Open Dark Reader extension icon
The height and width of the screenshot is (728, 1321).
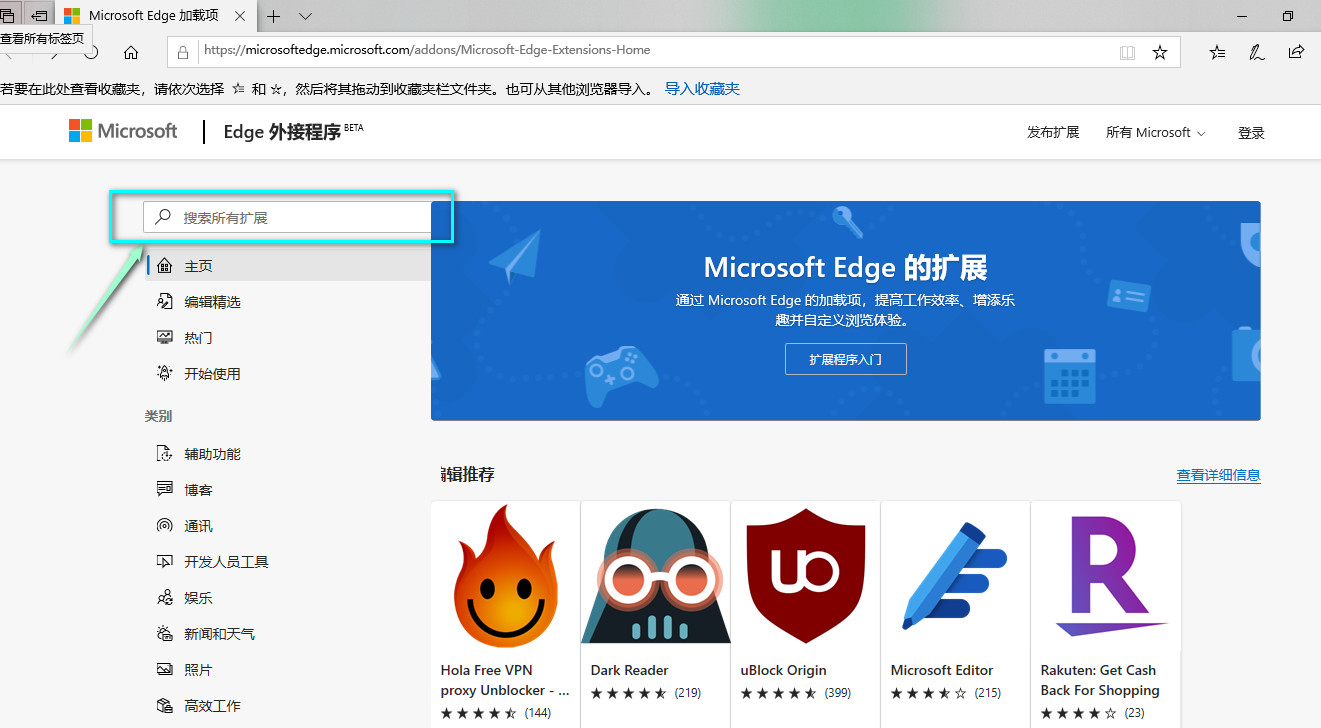tap(656, 577)
